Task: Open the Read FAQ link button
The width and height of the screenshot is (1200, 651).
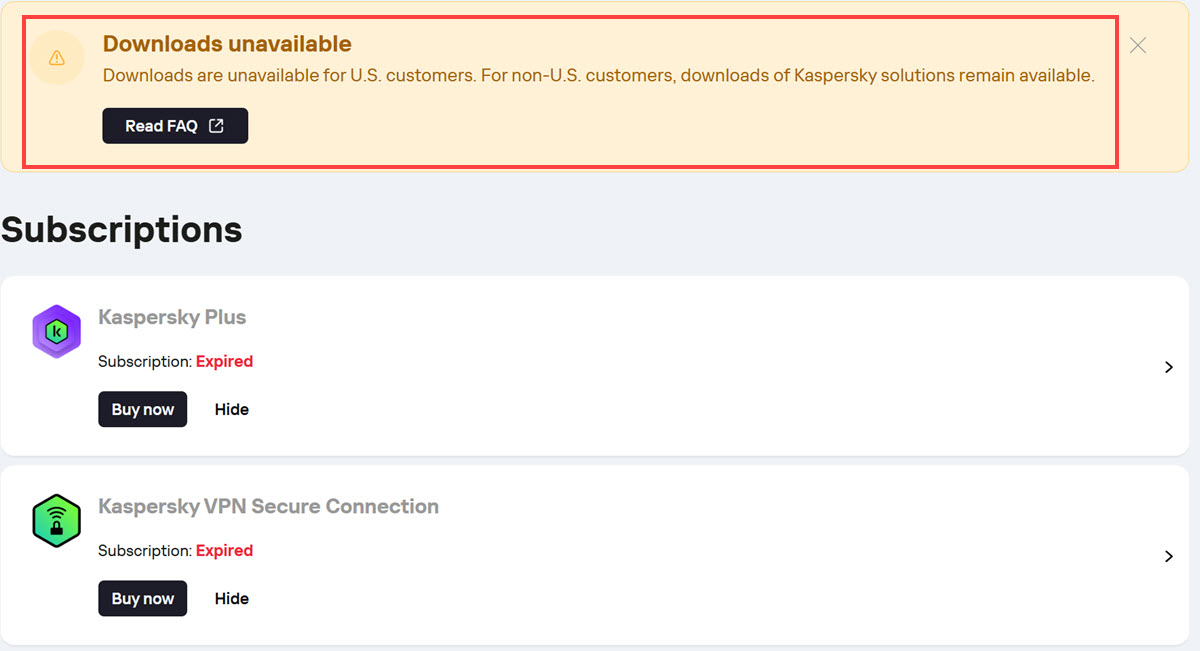Action: [x=175, y=126]
